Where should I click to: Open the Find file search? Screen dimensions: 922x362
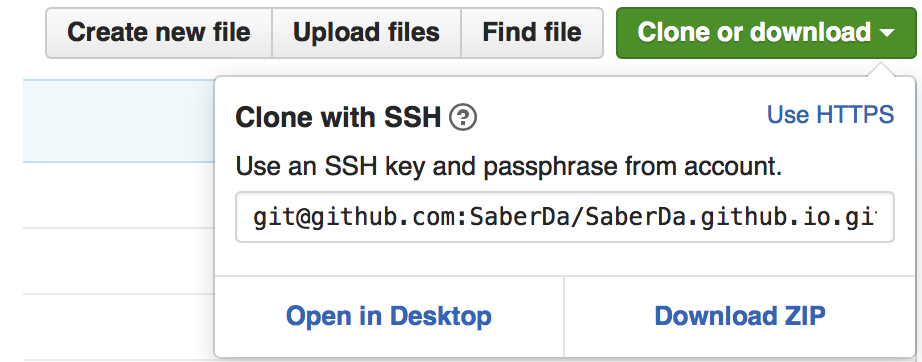(532, 33)
